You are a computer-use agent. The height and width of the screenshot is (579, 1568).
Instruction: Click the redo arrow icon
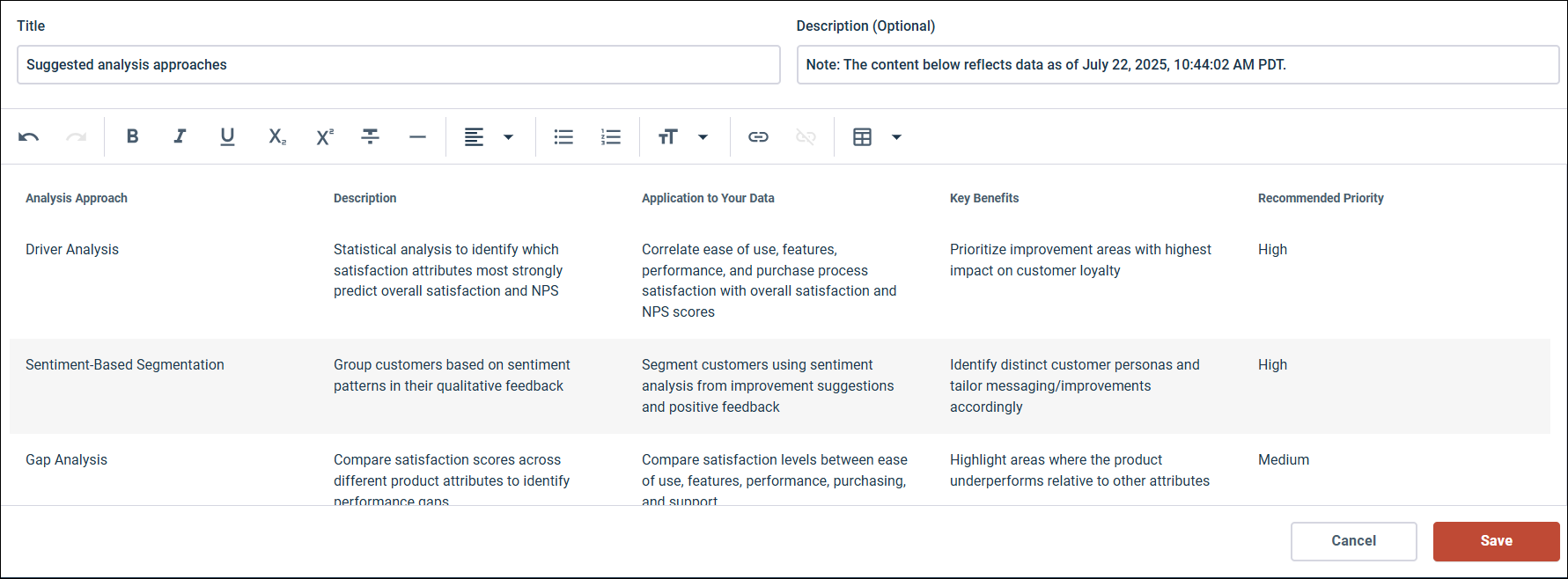tap(77, 136)
